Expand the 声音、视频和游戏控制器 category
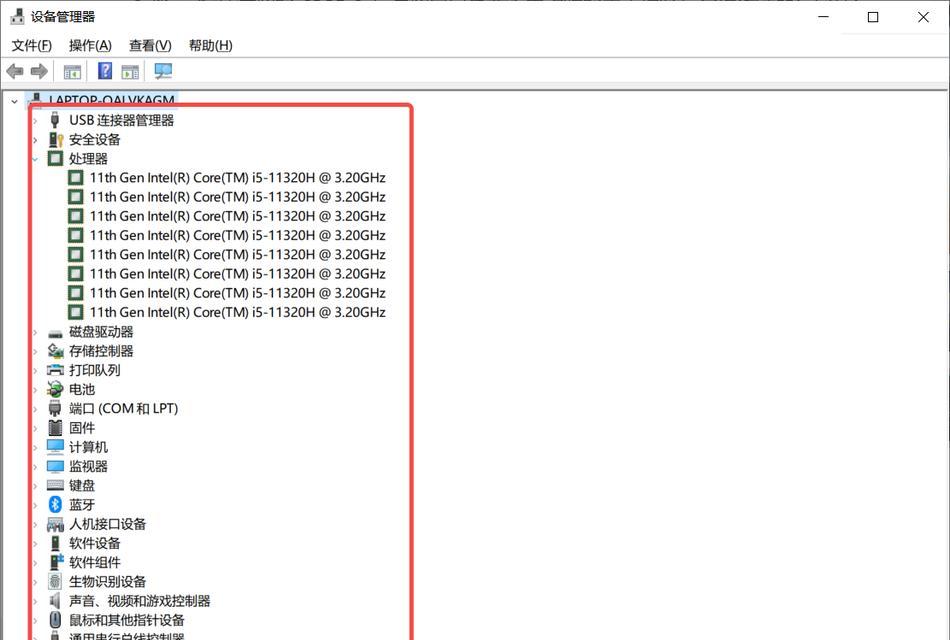Screen dimensions: 950x640 [35, 601]
